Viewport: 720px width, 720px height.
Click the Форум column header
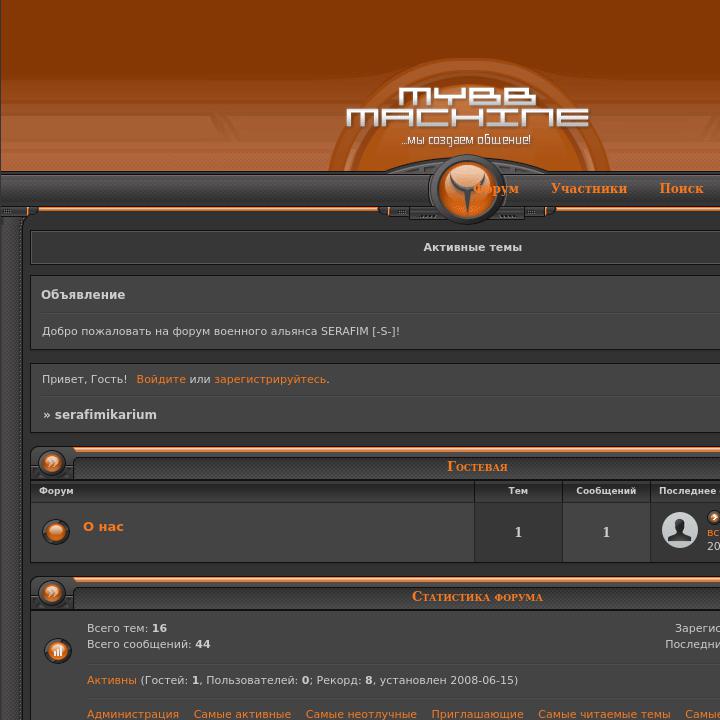click(56, 491)
